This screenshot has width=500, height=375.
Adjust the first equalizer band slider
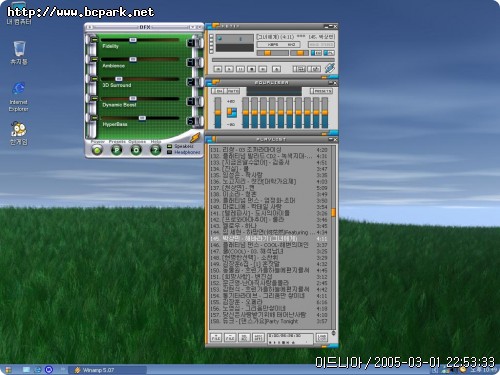[246, 113]
